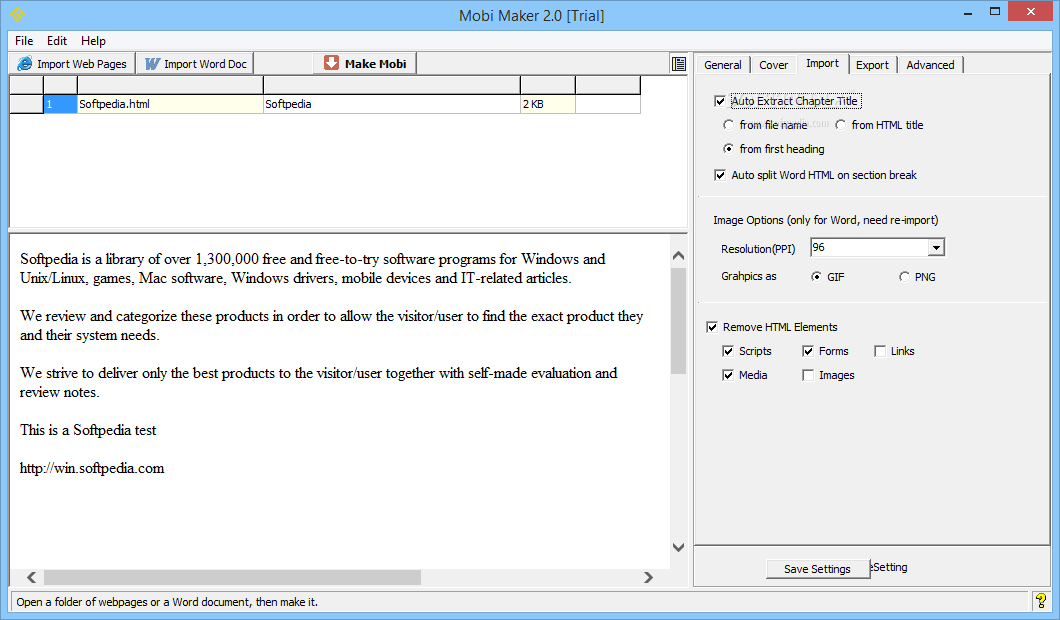Toggle the list view icon above the table
This screenshot has width=1060, height=620.
[679, 64]
